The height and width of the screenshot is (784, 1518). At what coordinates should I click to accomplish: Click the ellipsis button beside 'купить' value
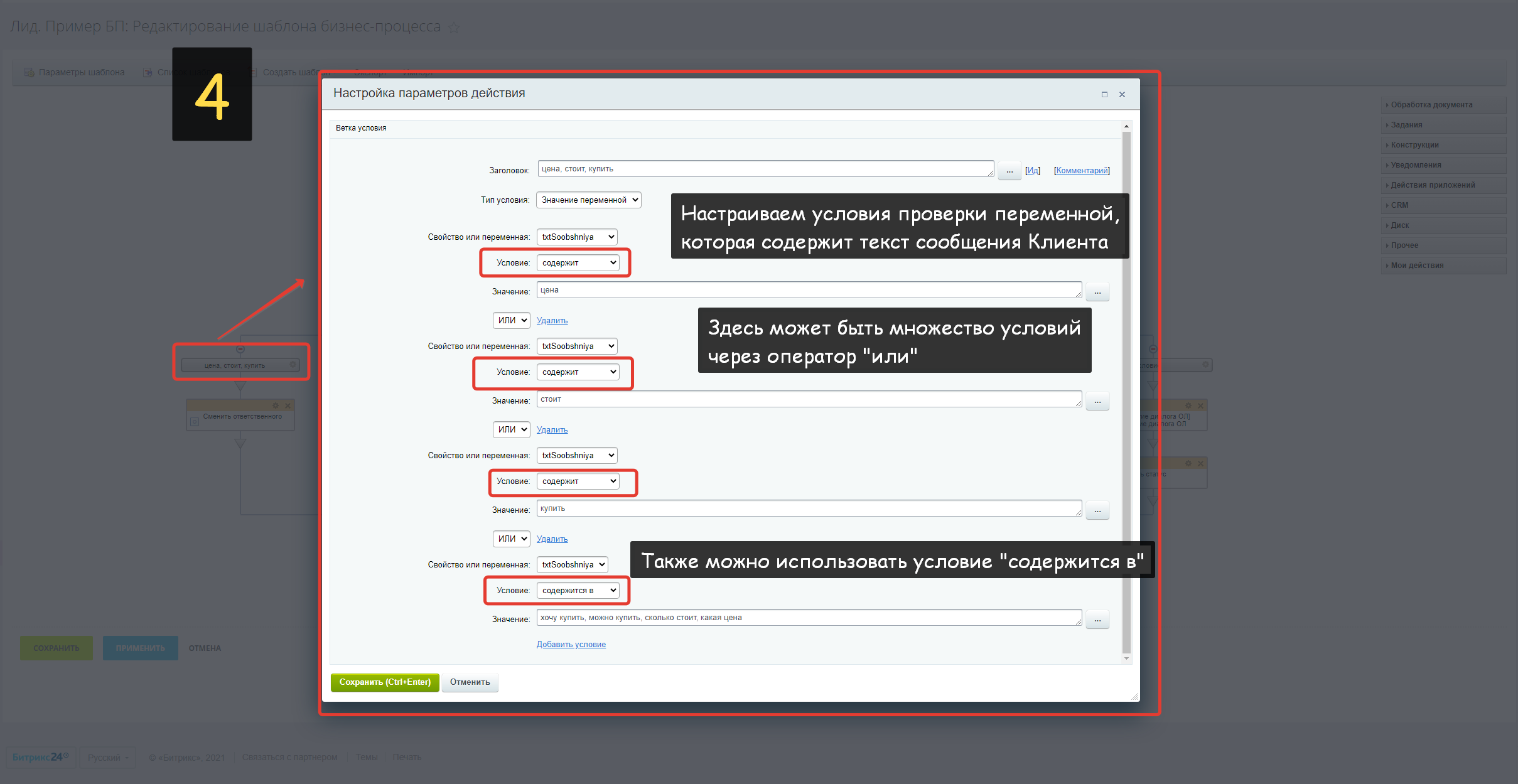point(1097,511)
